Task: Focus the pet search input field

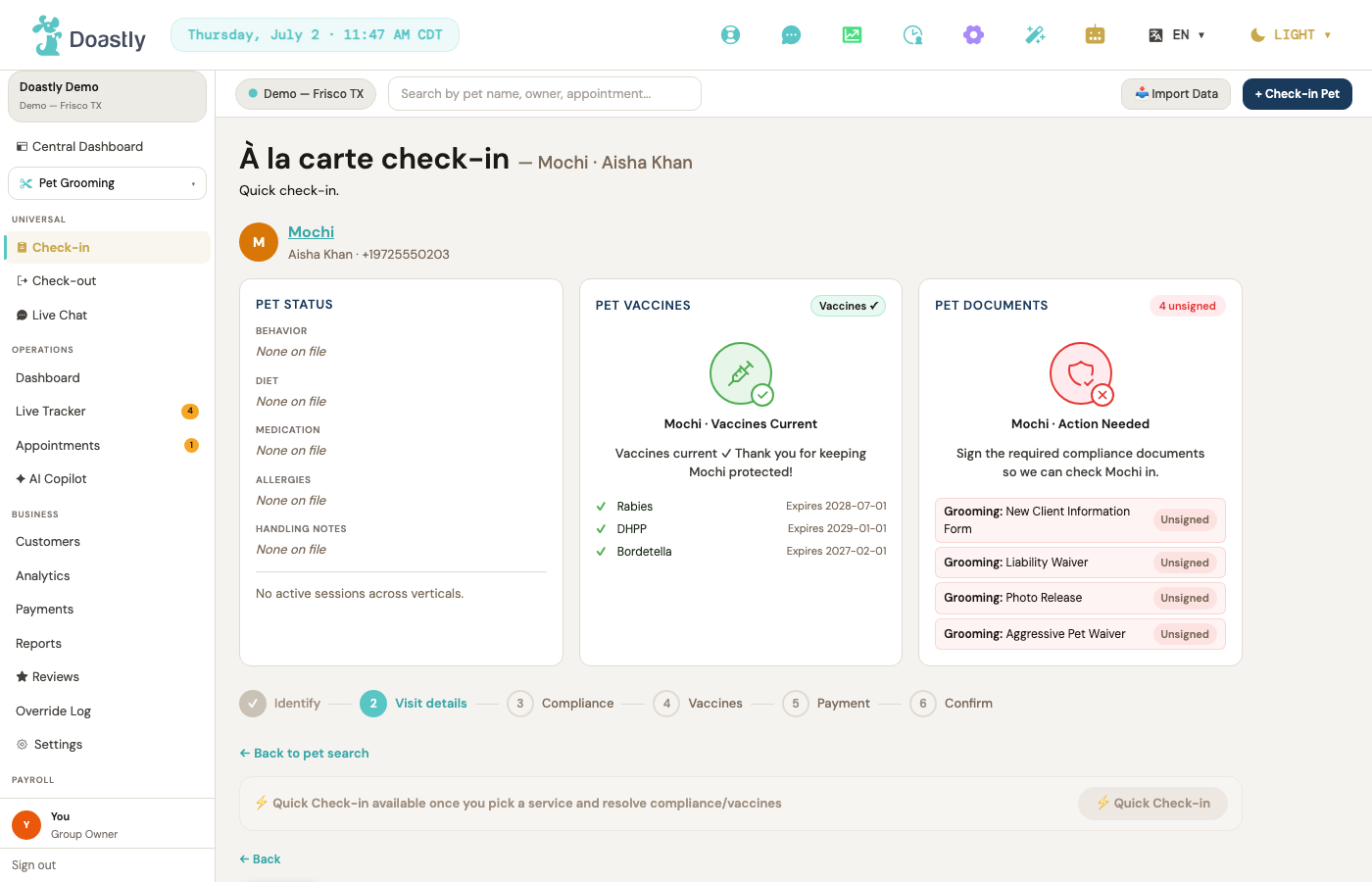Action: 545,94
